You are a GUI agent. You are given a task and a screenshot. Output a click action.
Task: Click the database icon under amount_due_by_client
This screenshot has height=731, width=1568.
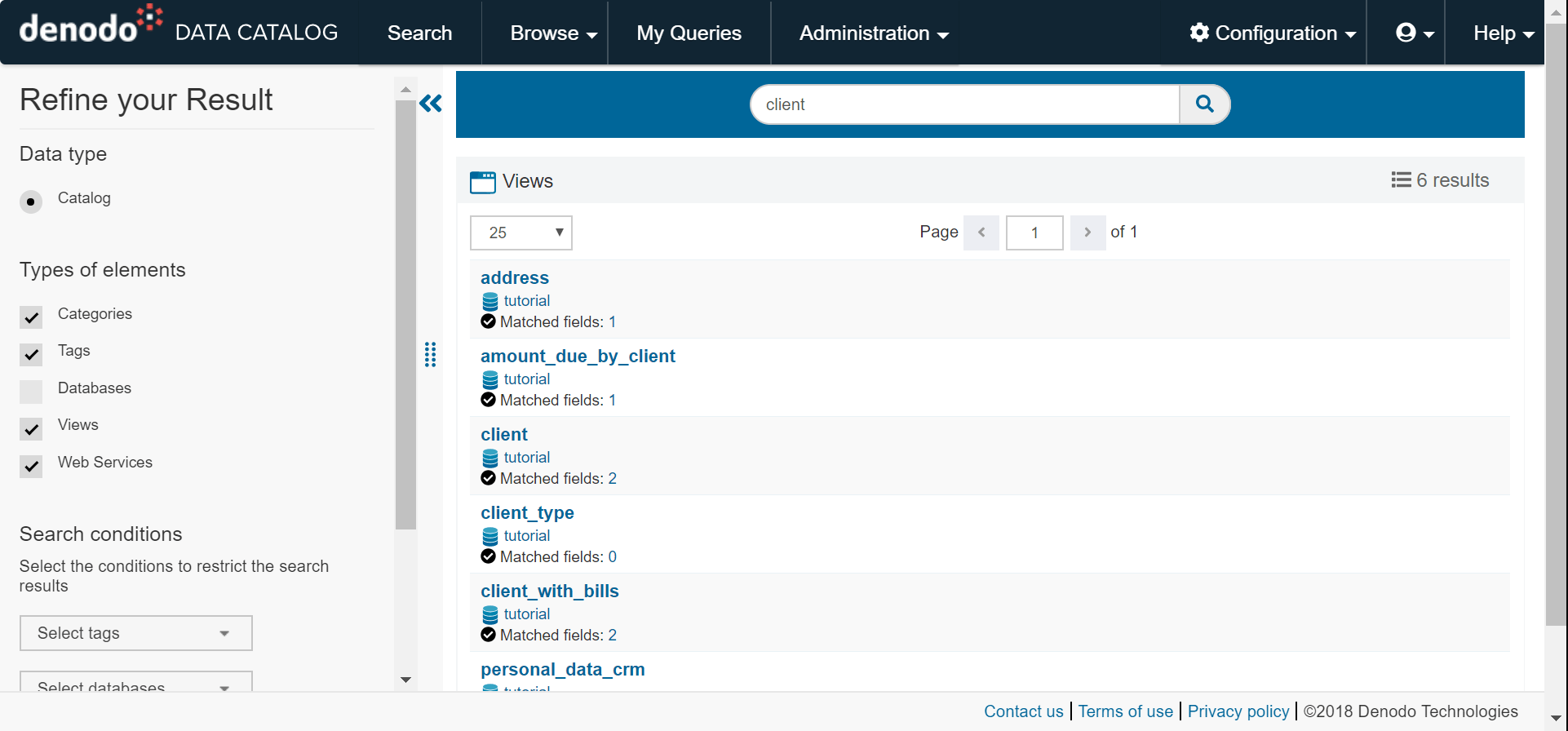[x=490, y=379]
